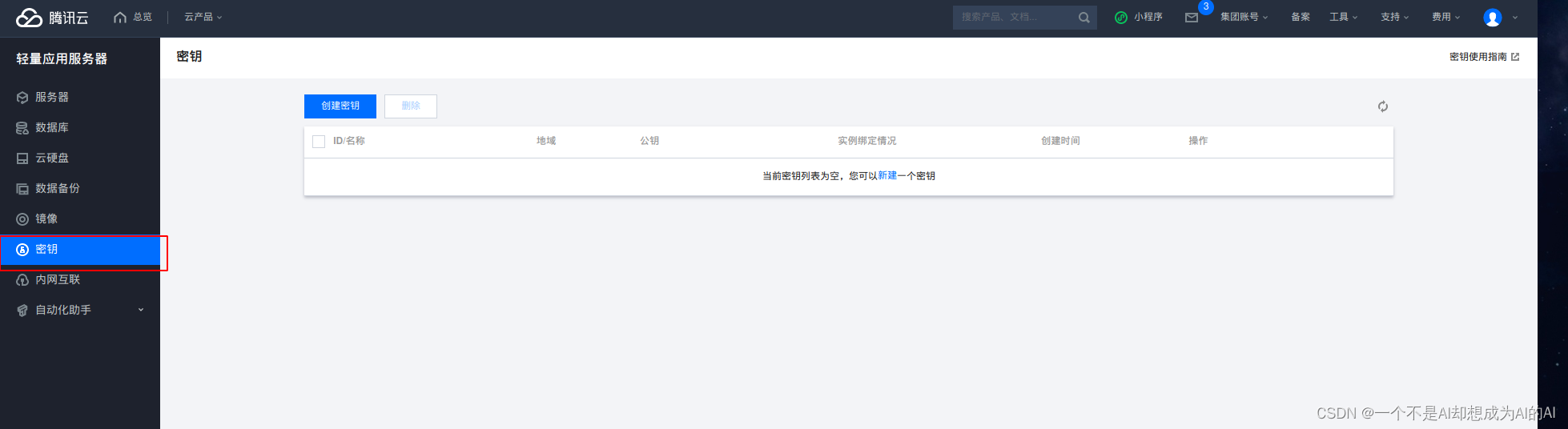Click the 内网互联 sidebar icon
Viewport: 1568px width, 429px height.
(22, 280)
